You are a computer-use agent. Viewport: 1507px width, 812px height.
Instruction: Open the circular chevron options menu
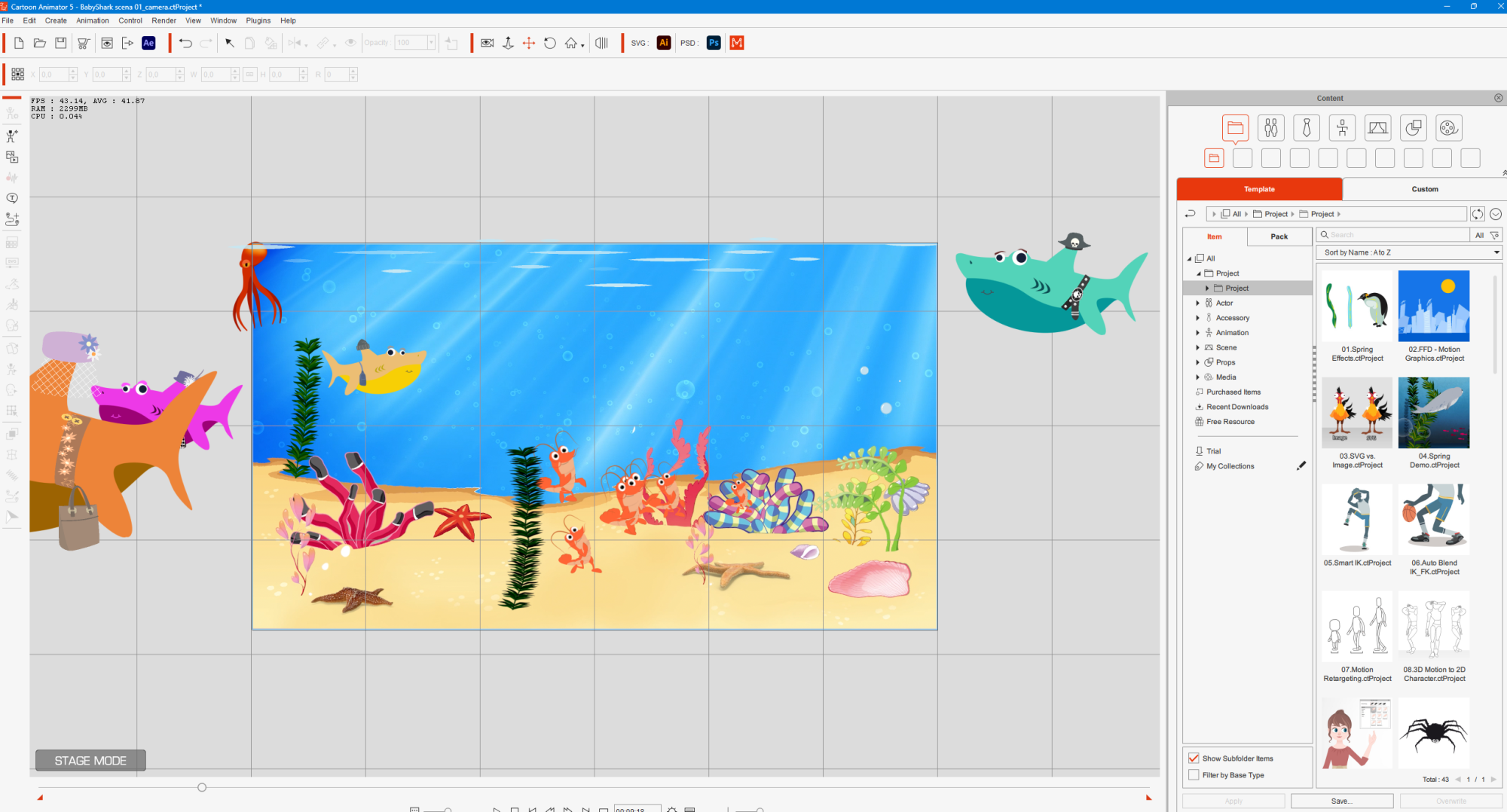tap(1496, 214)
